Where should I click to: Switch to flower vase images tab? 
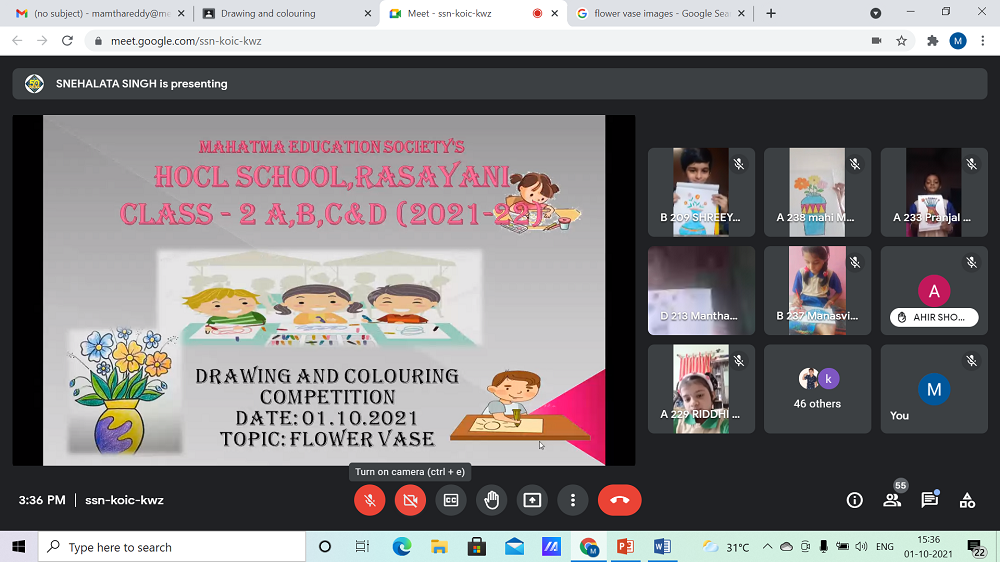click(x=655, y=14)
